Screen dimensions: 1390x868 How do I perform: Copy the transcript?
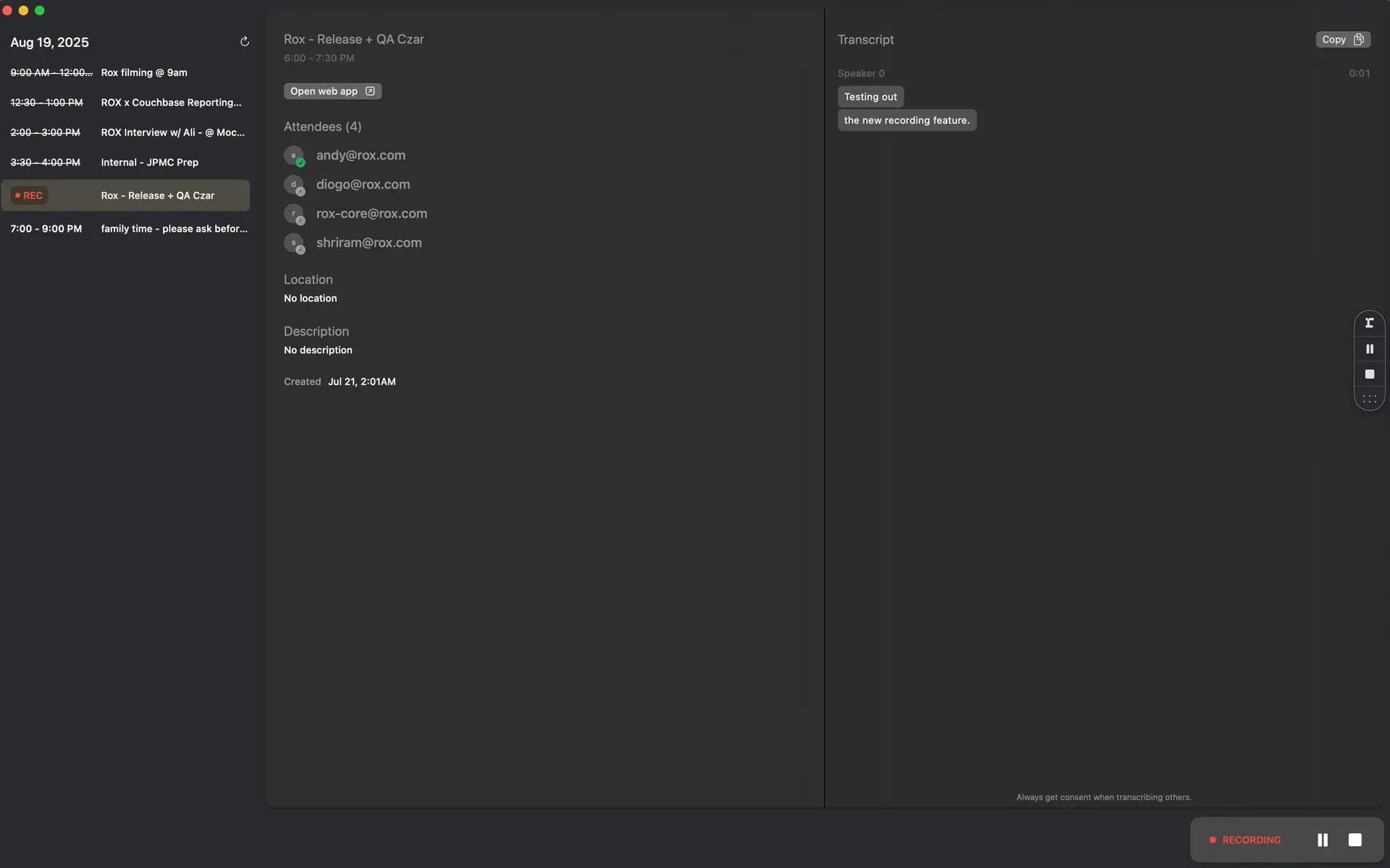coord(1342,39)
